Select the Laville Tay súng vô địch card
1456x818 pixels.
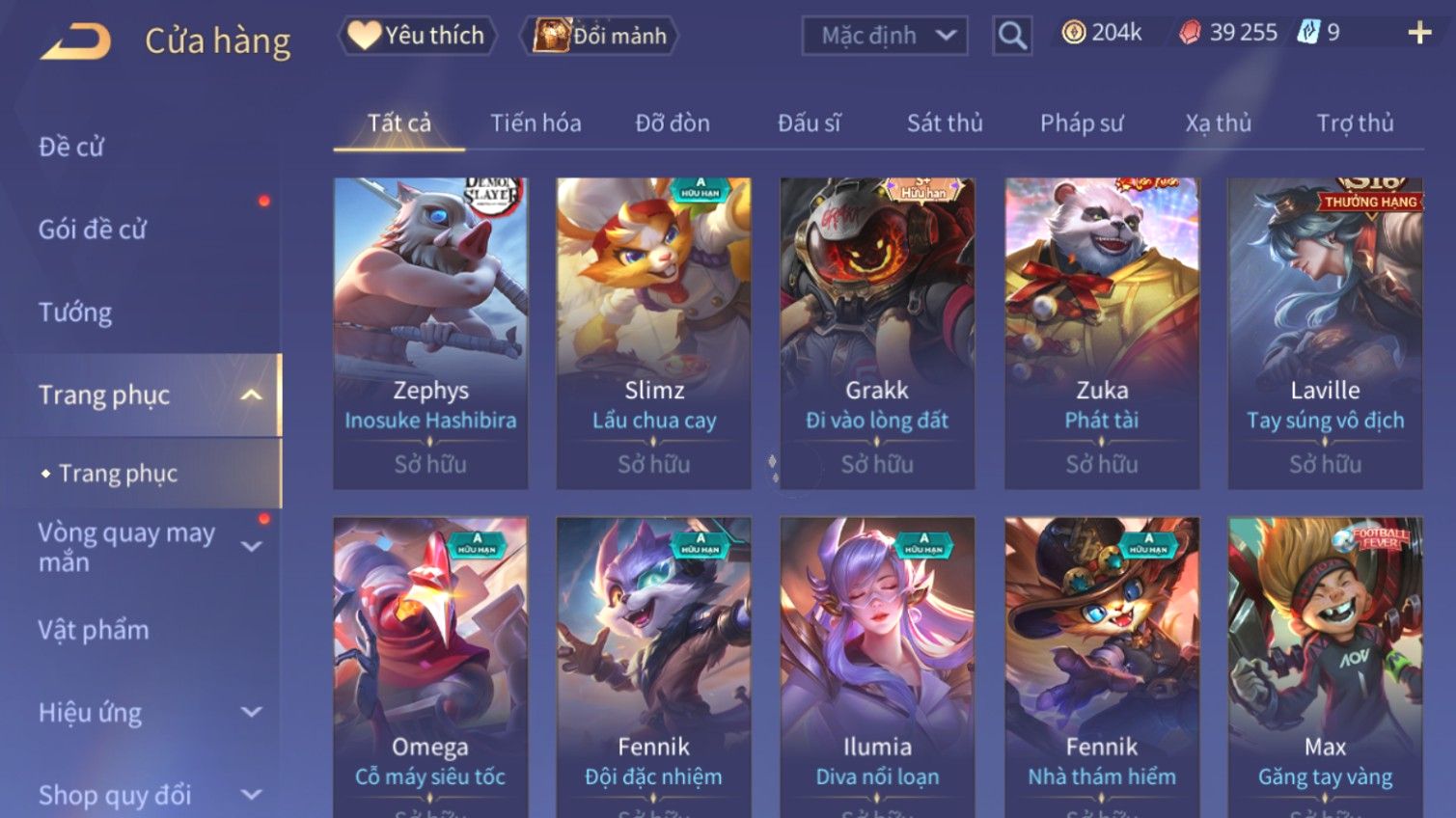1325,333
